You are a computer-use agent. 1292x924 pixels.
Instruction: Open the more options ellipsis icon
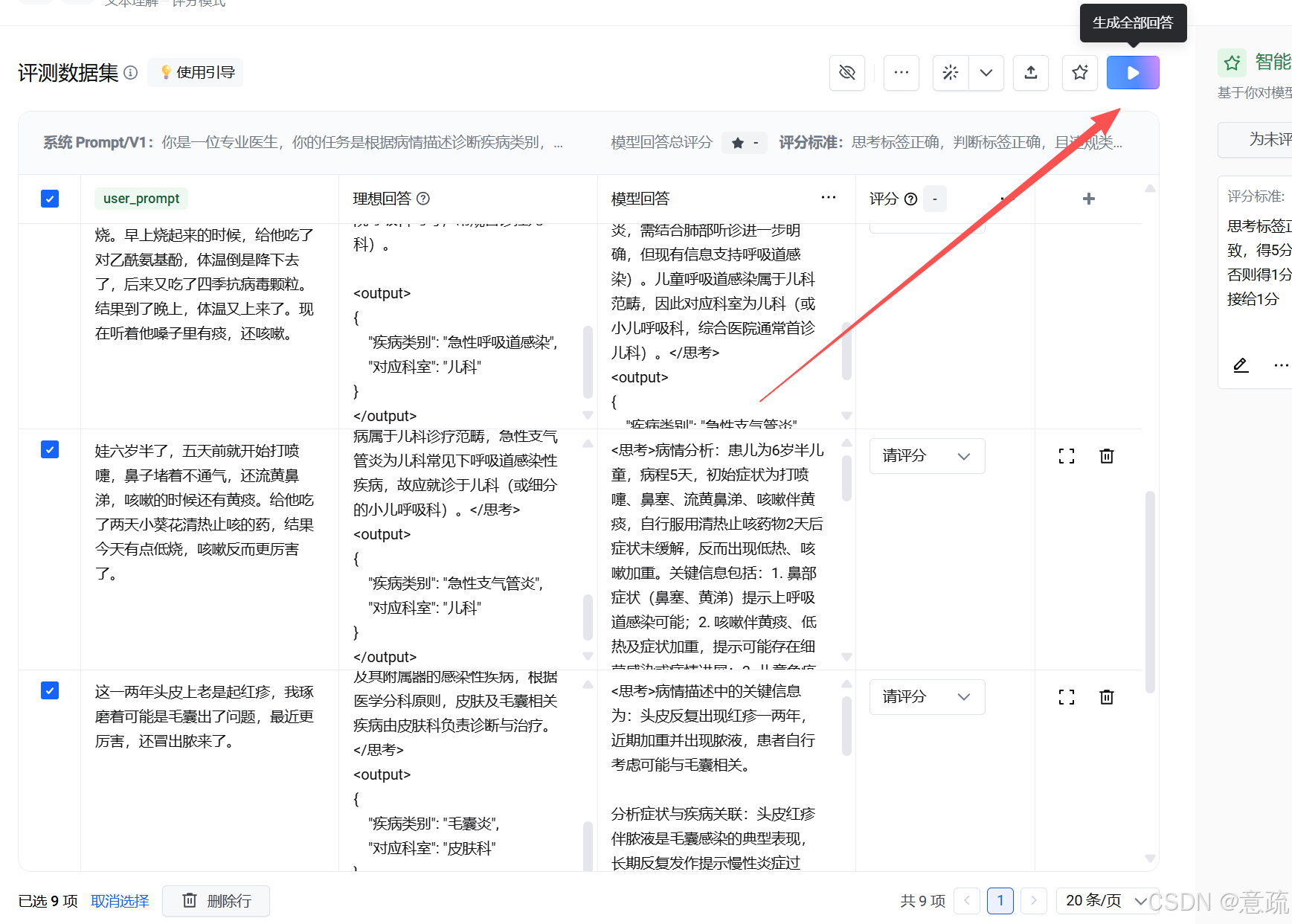click(901, 72)
